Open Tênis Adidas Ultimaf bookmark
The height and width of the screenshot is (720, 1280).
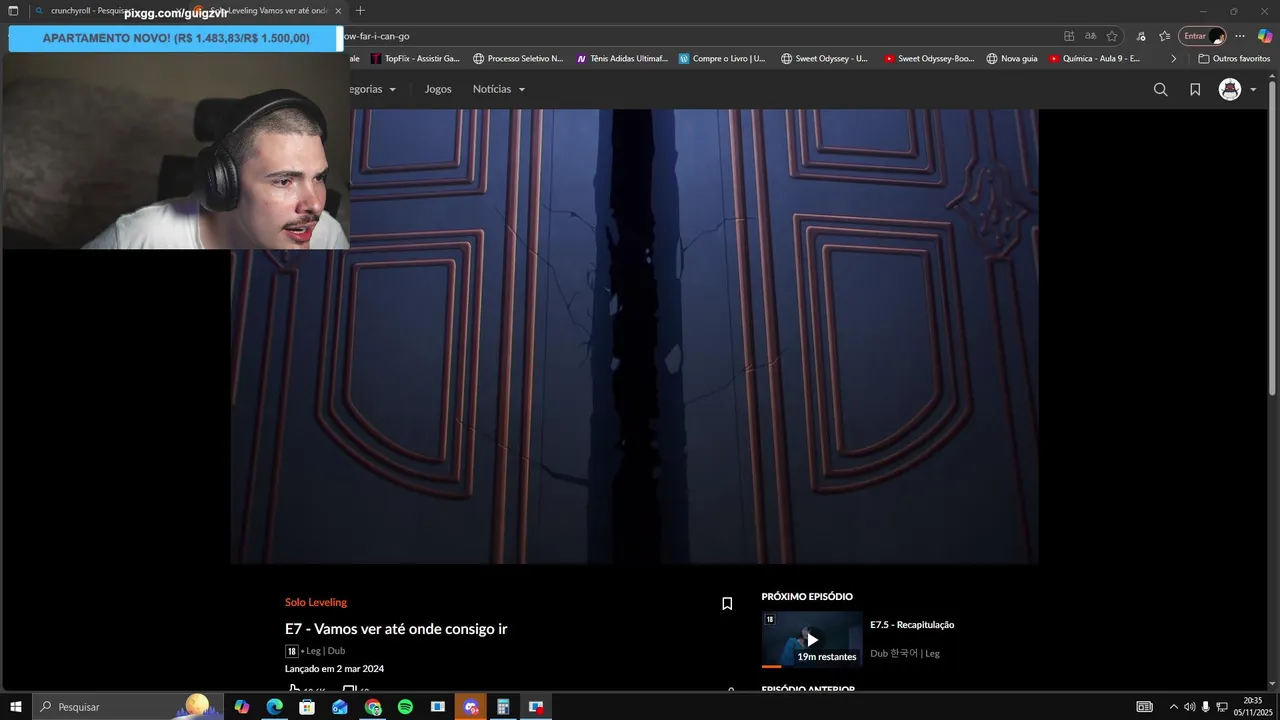622,59
